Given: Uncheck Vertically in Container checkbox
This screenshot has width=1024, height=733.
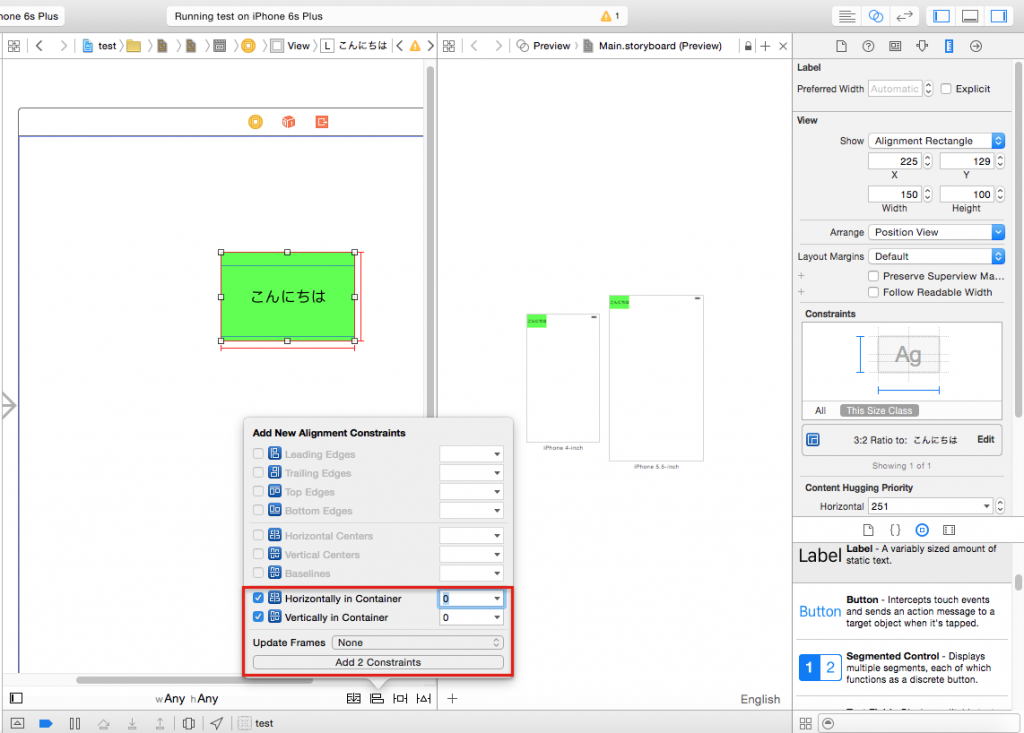Looking at the screenshot, I should [258, 617].
